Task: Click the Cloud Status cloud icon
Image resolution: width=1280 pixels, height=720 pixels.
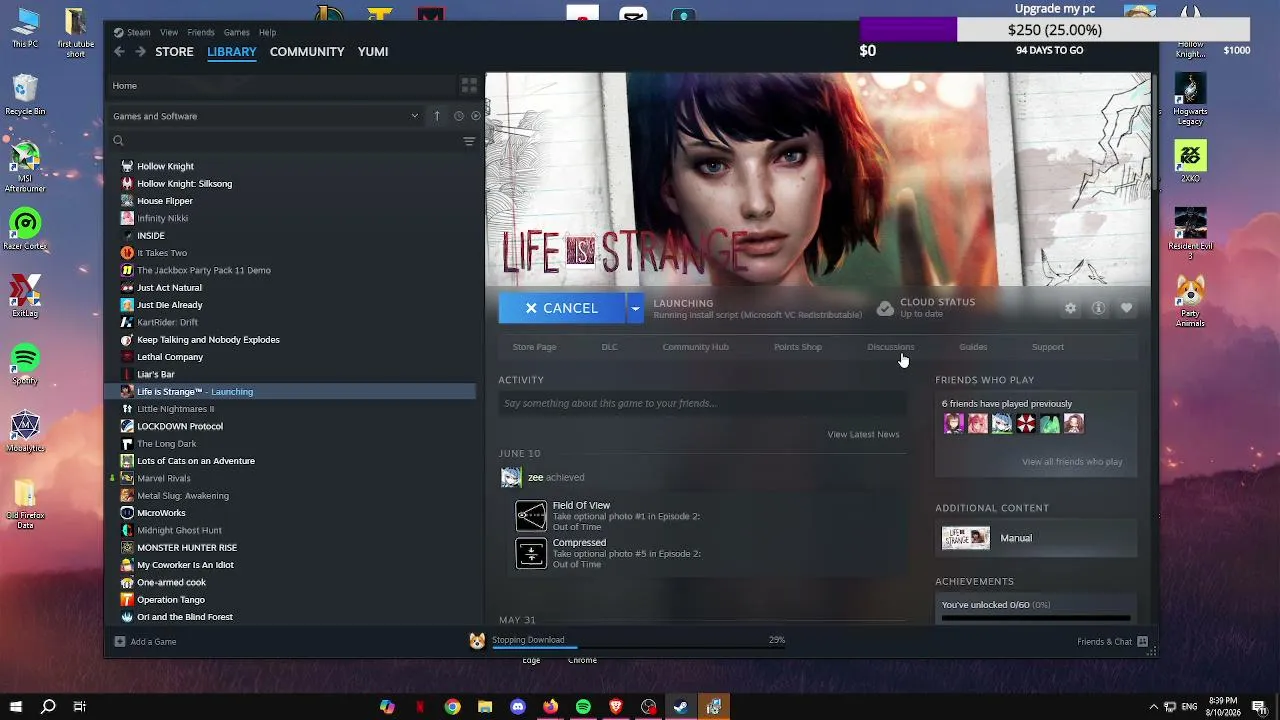Action: [x=885, y=308]
